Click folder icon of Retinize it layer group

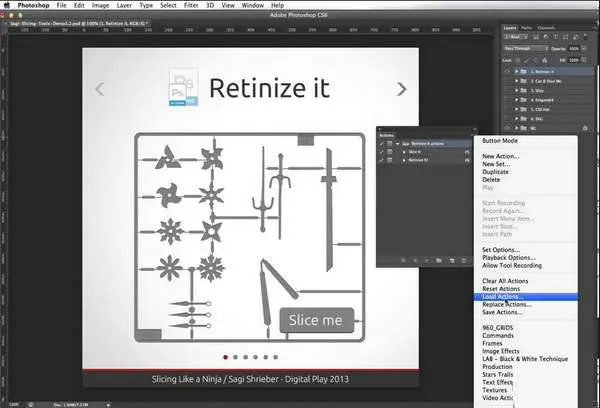tap(523, 72)
